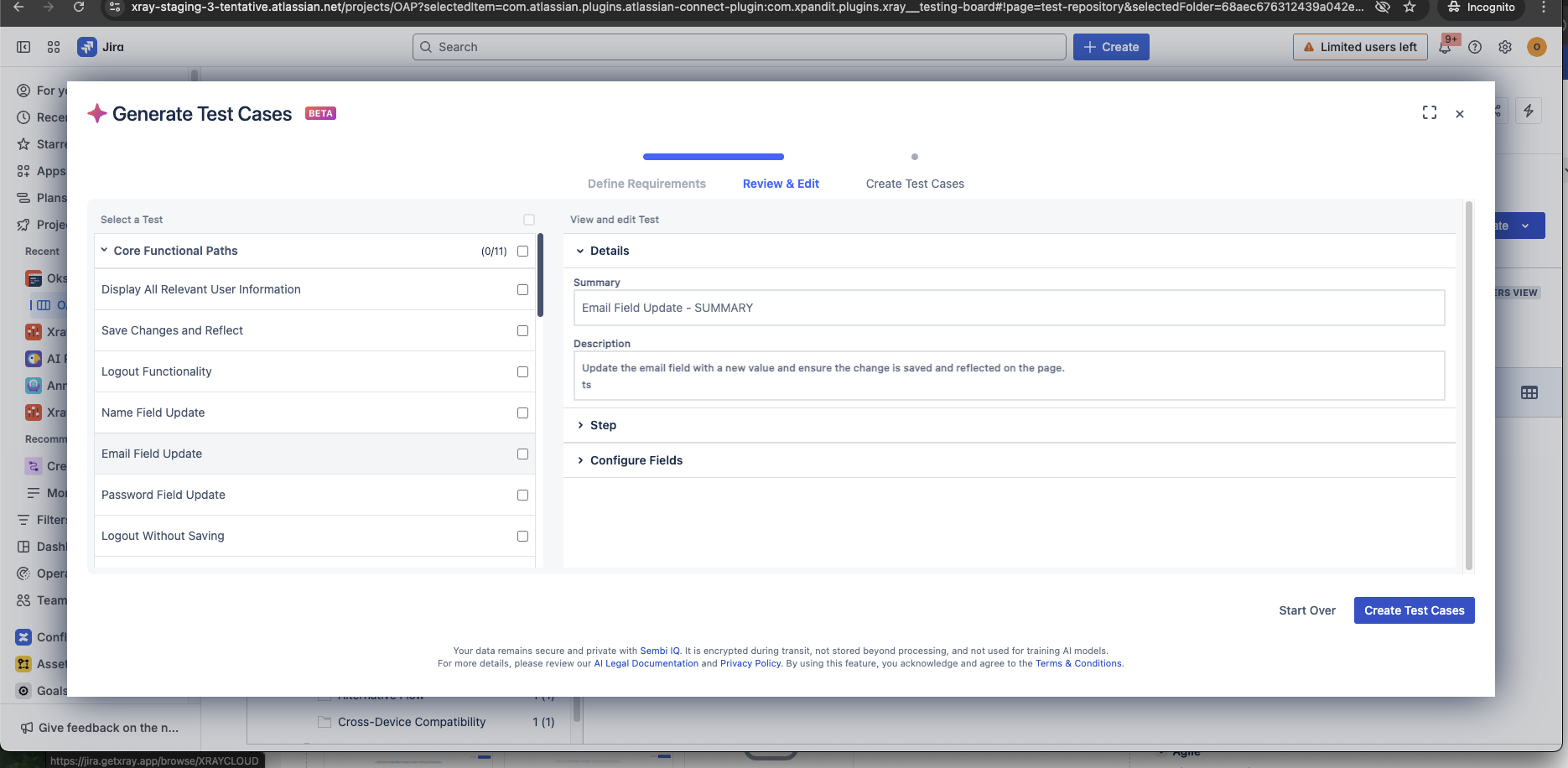Open Jira notifications bell icon
Screen dimensions: 1568x768
pos(1445,48)
